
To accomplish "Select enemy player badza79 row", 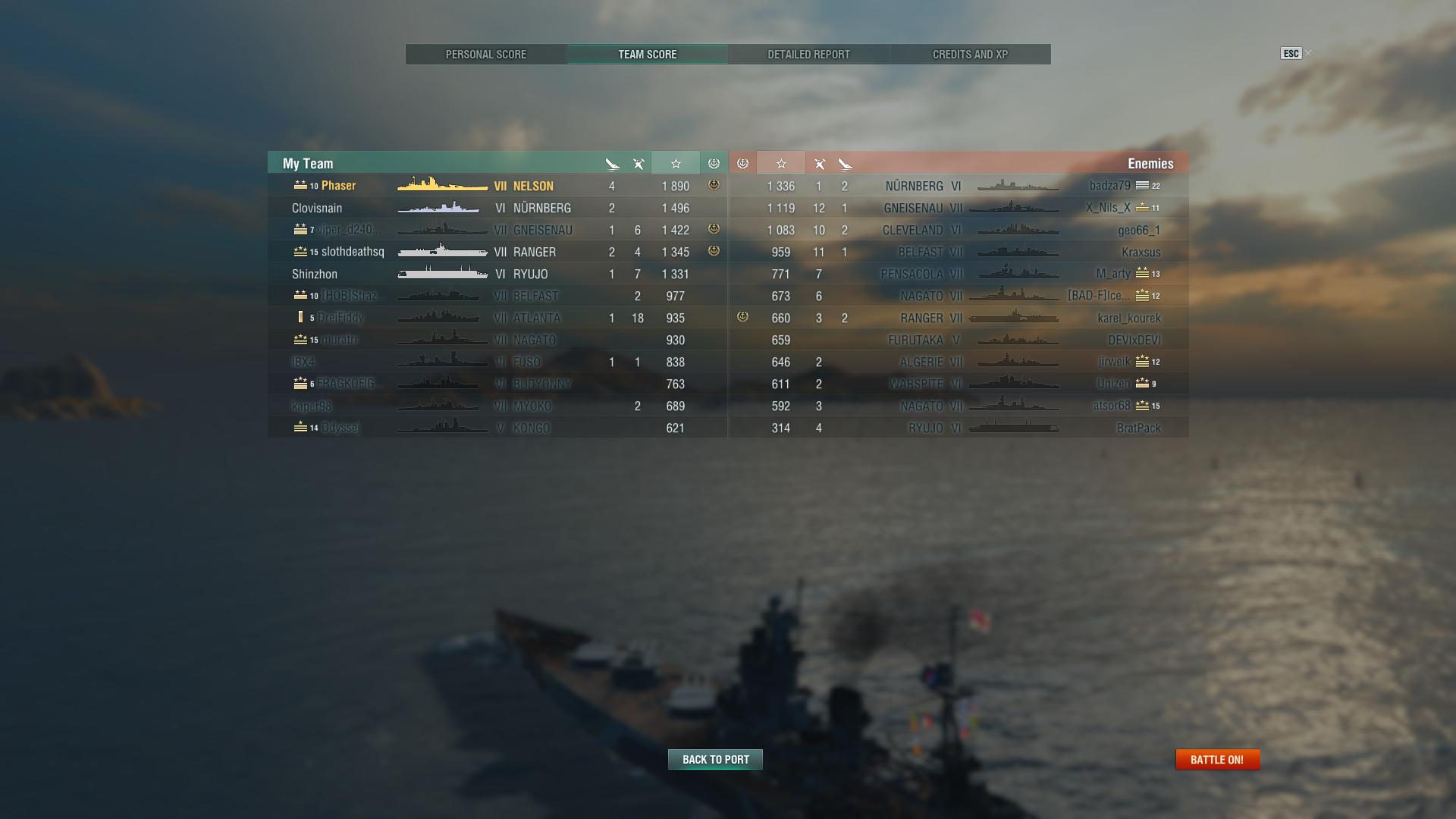I will pyautogui.click(x=959, y=186).
